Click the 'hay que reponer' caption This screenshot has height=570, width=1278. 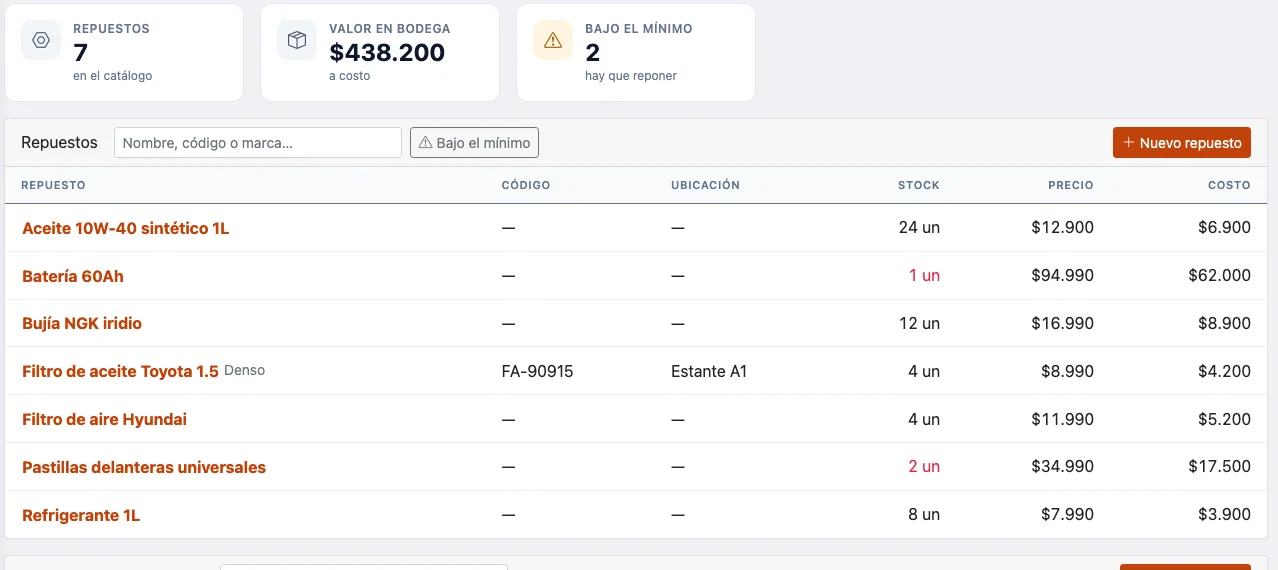(631, 76)
